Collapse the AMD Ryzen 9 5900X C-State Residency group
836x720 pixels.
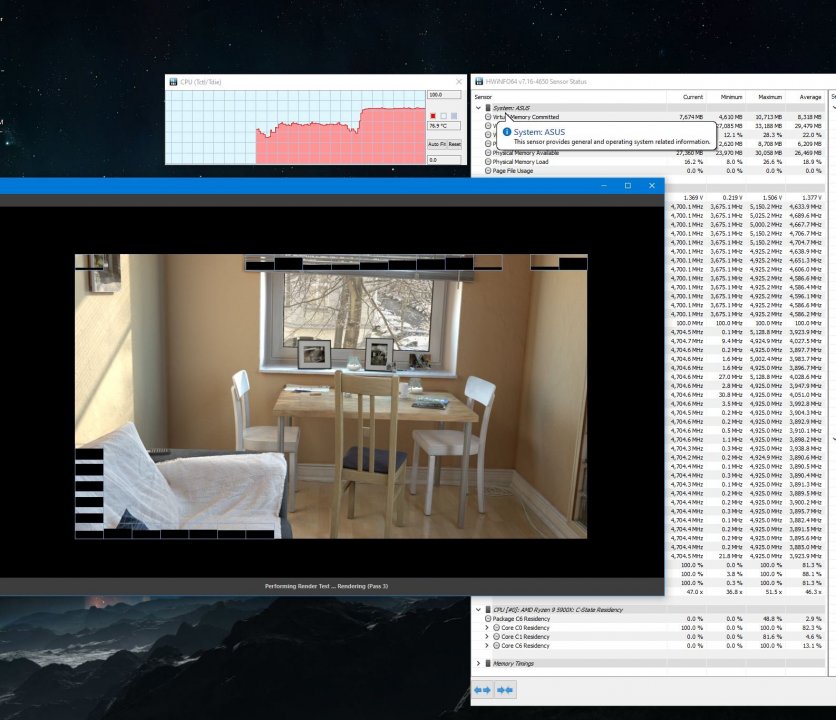[x=478, y=609]
